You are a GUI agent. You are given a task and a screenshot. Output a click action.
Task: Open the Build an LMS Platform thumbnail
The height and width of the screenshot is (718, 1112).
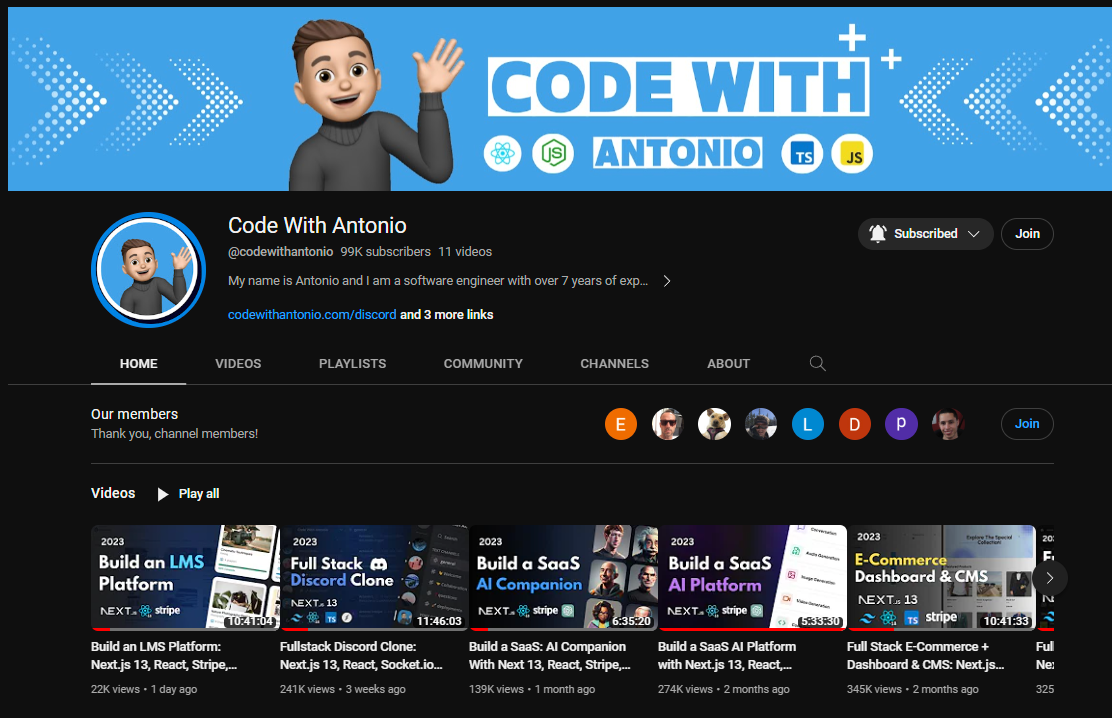(185, 578)
